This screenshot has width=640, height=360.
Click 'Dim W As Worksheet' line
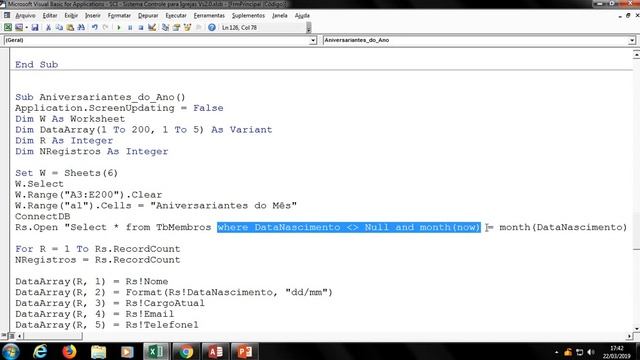click(70, 119)
